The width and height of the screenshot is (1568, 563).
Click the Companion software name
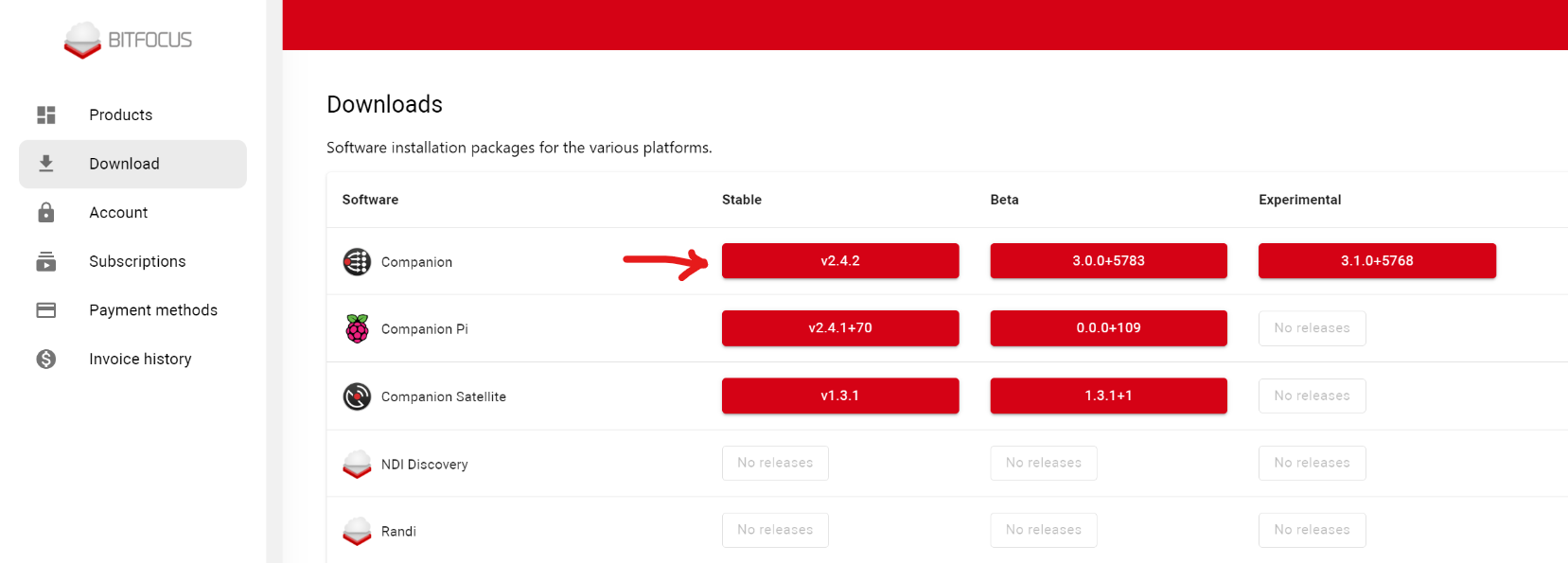pyautogui.click(x=416, y=262)
